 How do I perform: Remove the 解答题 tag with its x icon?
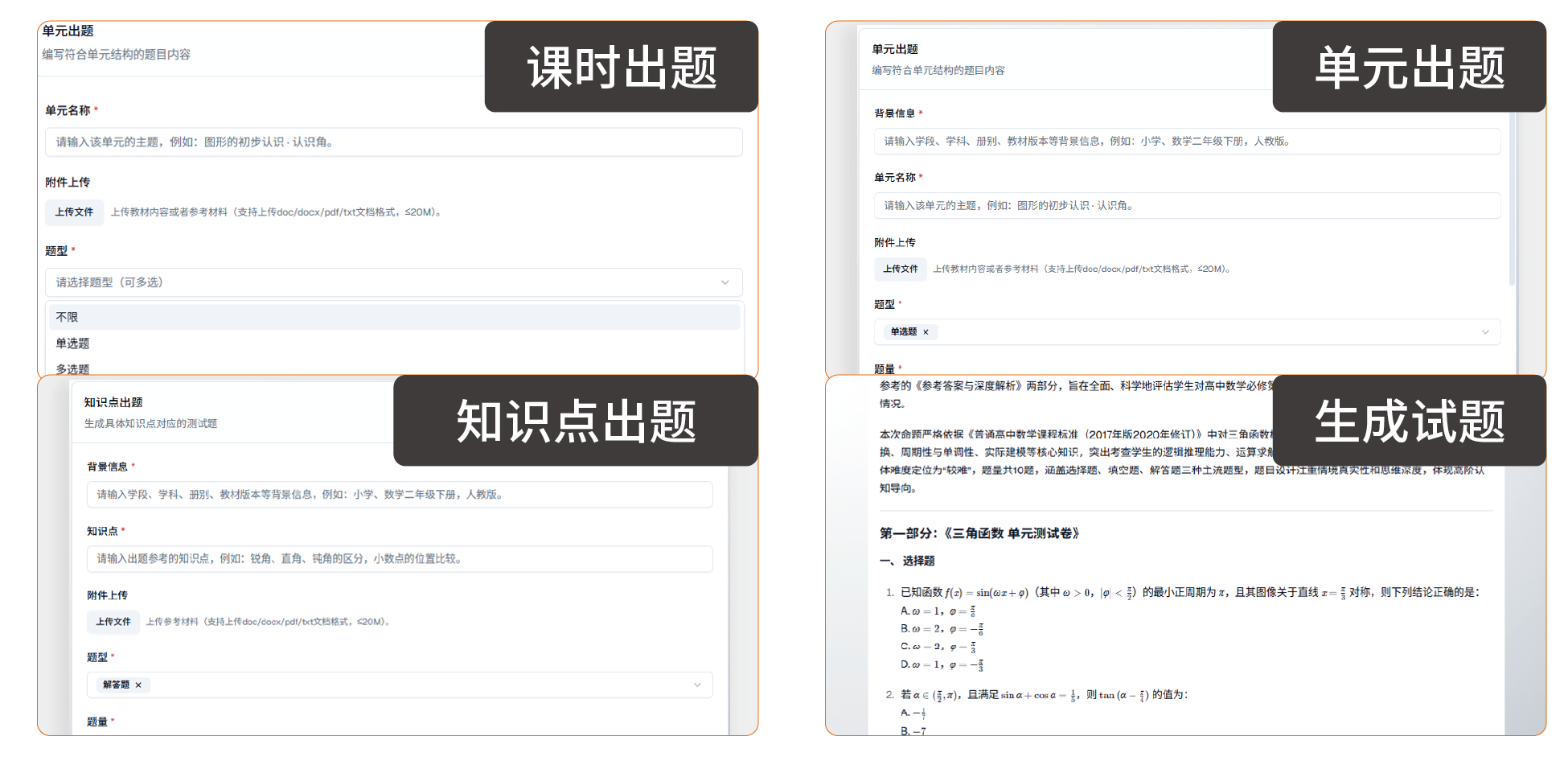(138, 685)
